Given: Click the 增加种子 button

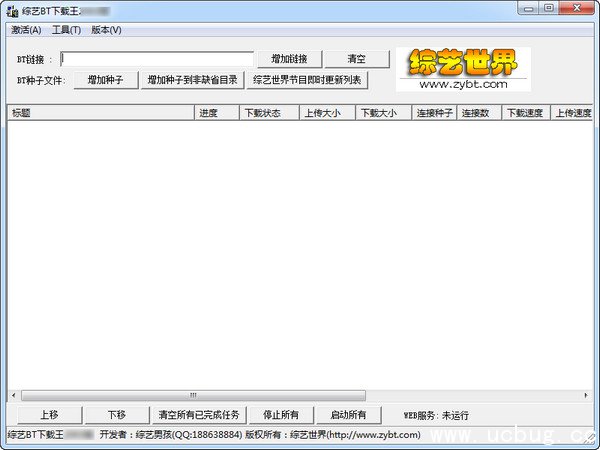Looking at the screenshot, I should coord(106,80).
